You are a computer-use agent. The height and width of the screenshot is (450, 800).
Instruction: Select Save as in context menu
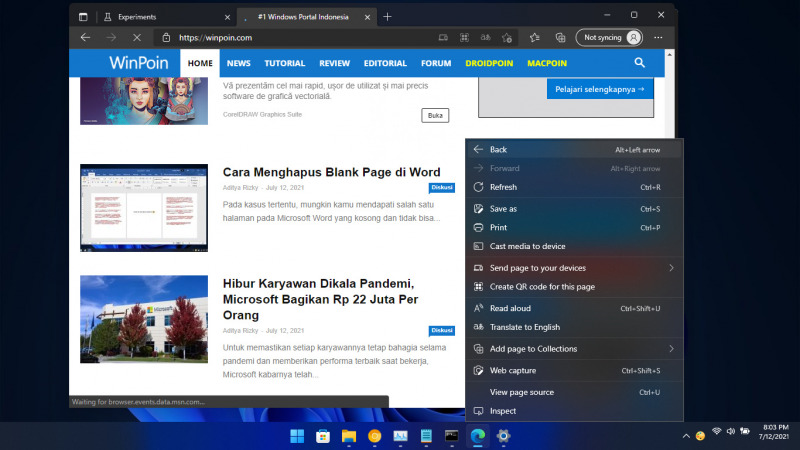pos(574,209)
